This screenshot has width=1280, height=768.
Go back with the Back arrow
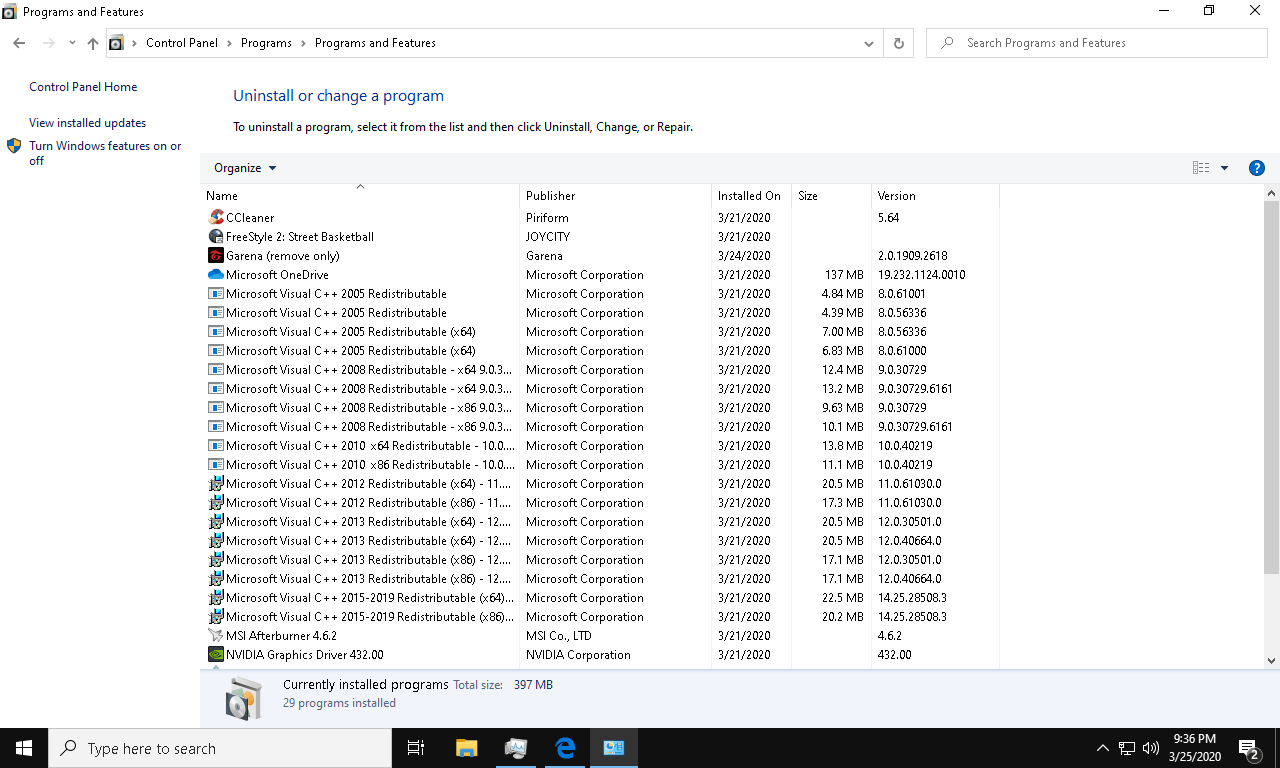19,43
